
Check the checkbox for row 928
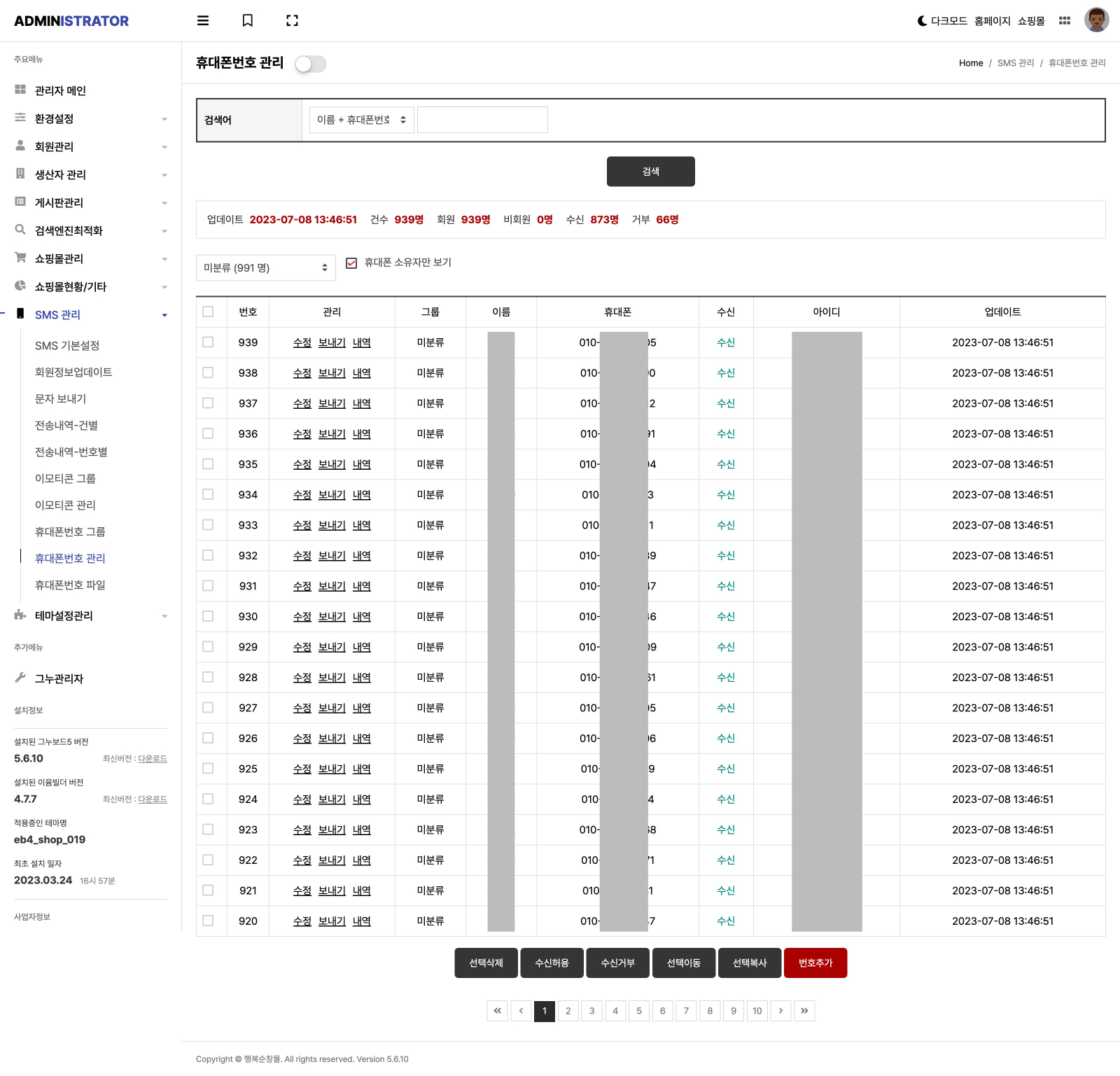[x=208, y=677]
